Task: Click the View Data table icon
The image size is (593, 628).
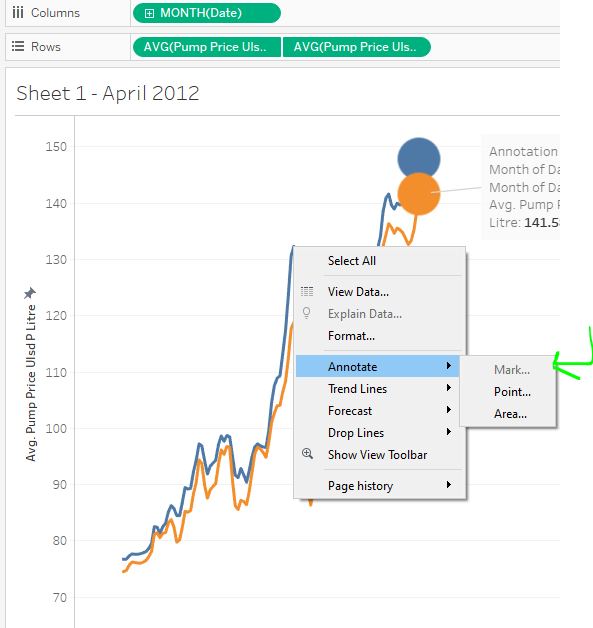Action: coord(307,292)
